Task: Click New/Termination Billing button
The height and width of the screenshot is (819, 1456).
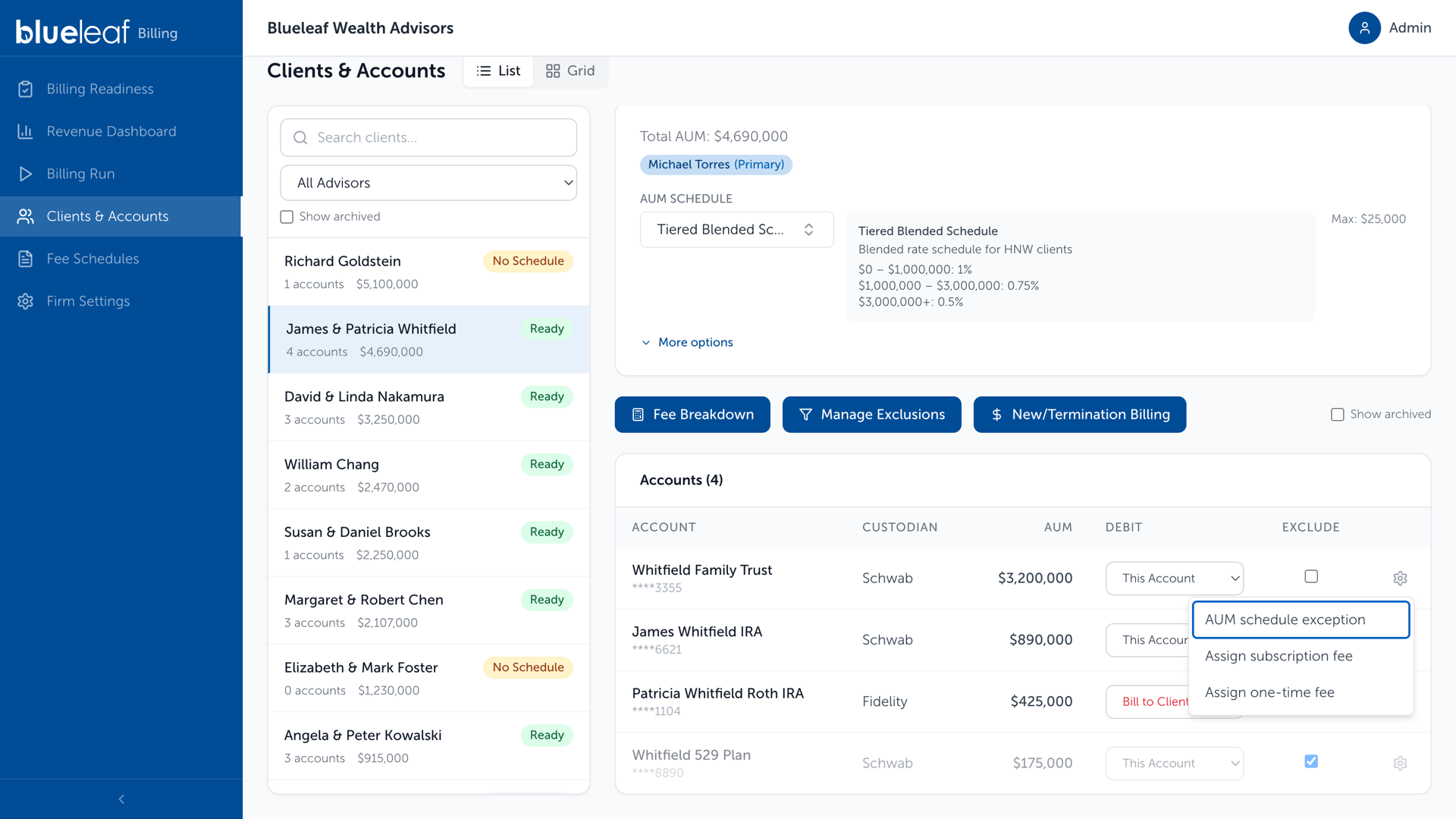Action: (1080, 415)
